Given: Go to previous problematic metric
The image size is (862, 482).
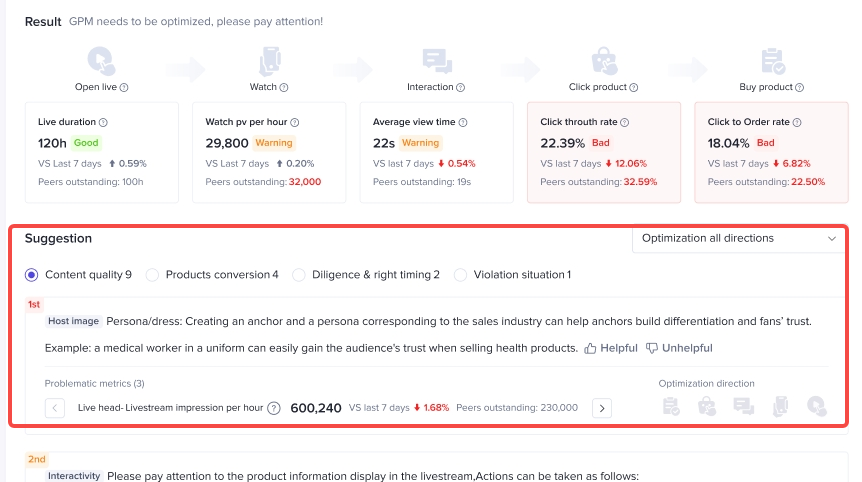Looking at the screenshot, I should tap(55, 408).
